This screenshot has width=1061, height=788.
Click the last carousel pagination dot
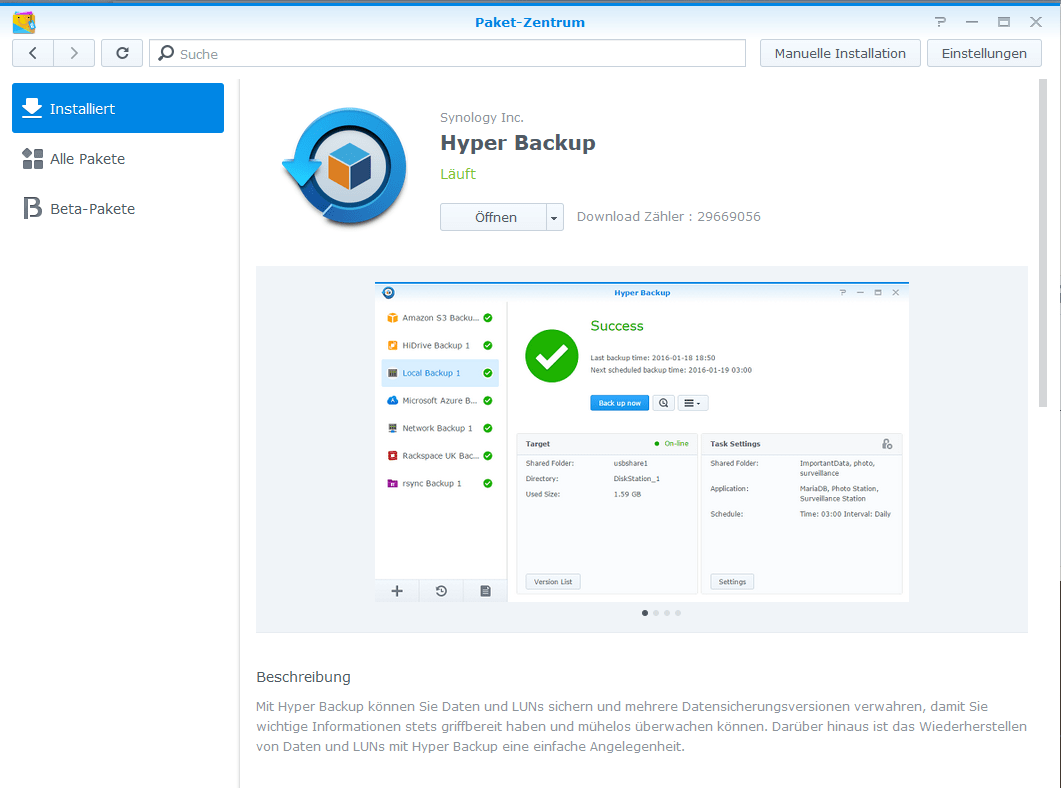click(678, 613)
